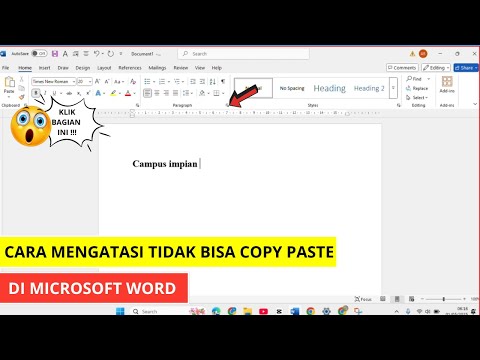480x360 pixels.
Task: Insert a bulleted list
Action: [x=147, y=81]
